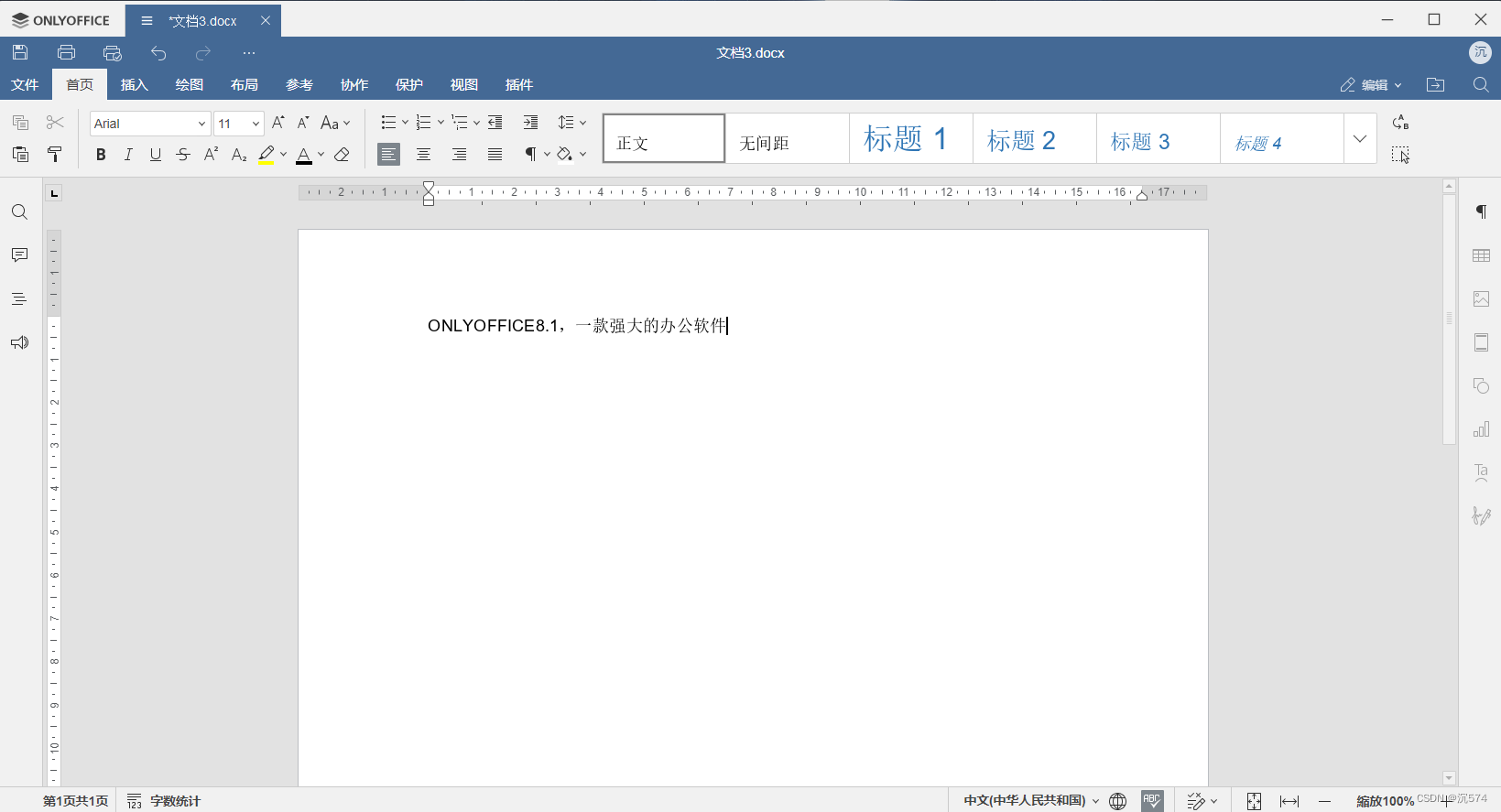The height and width of the screenshot is (812, 1501).
Task: Toggle italic formatting
Action: point(128,155)
